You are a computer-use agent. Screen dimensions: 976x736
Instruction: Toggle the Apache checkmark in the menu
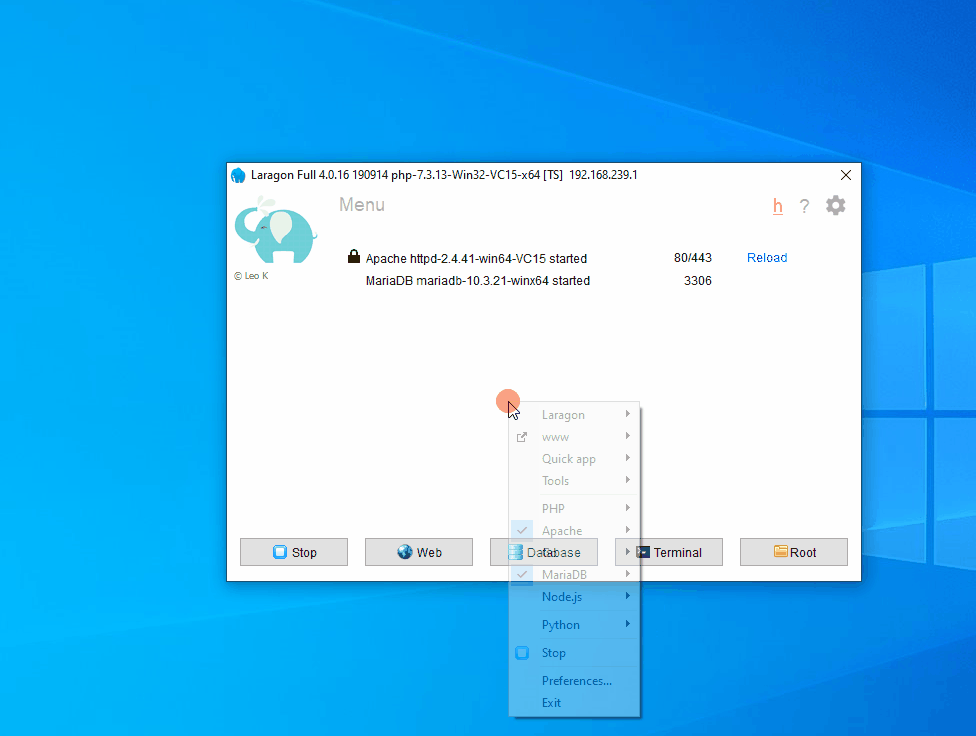[x=522, y=531]
